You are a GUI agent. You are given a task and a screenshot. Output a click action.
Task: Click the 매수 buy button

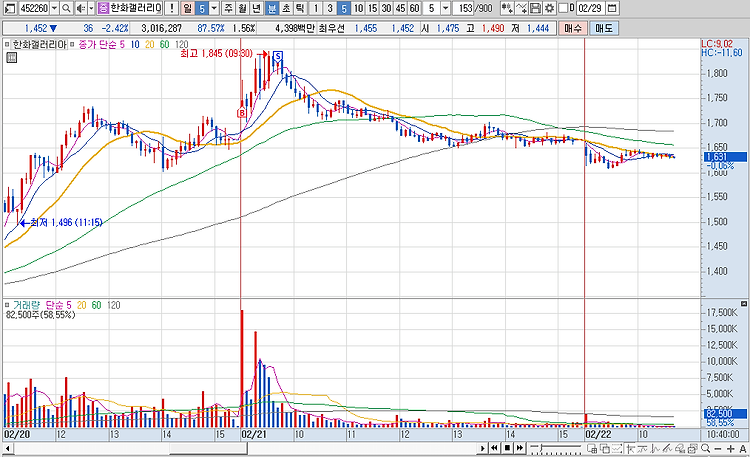[572, 28]
